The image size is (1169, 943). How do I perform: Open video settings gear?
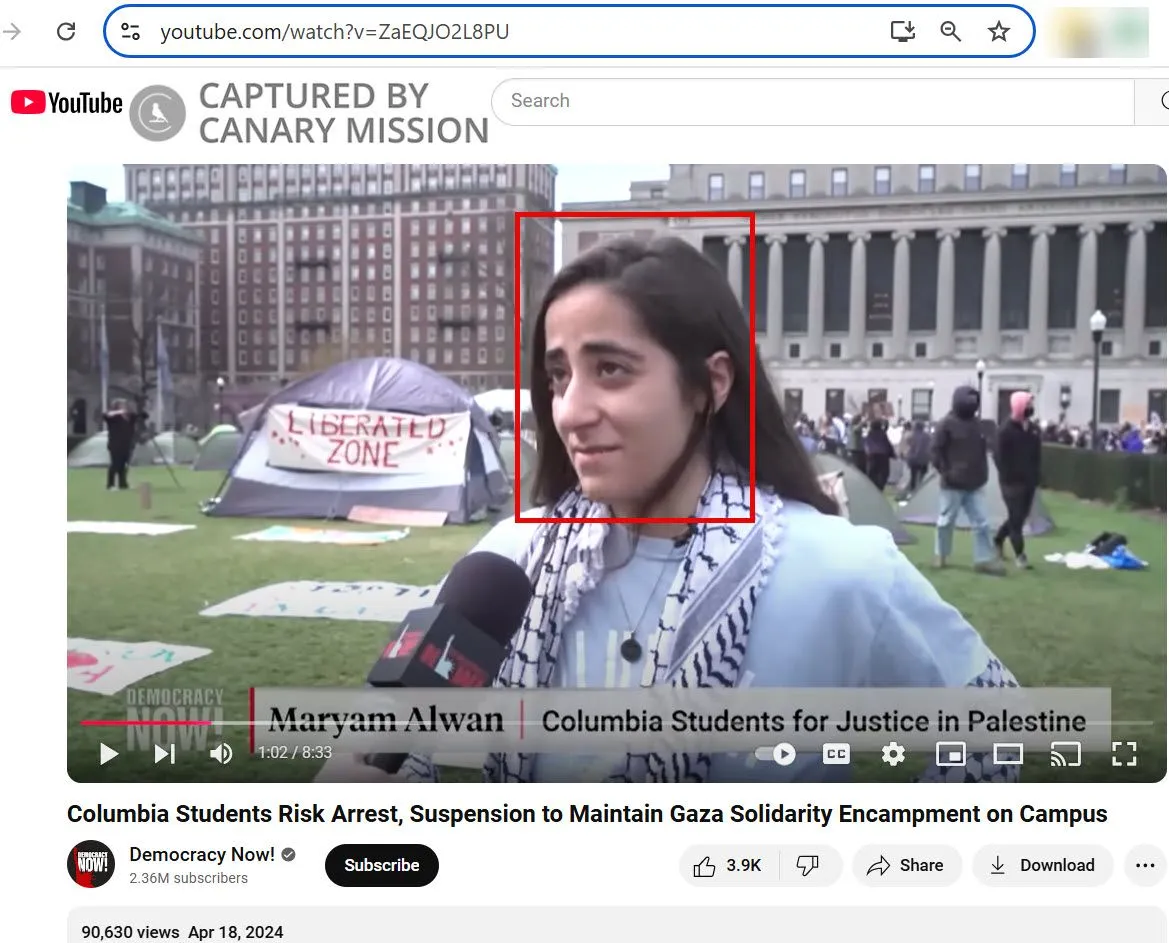coord(892,754)
